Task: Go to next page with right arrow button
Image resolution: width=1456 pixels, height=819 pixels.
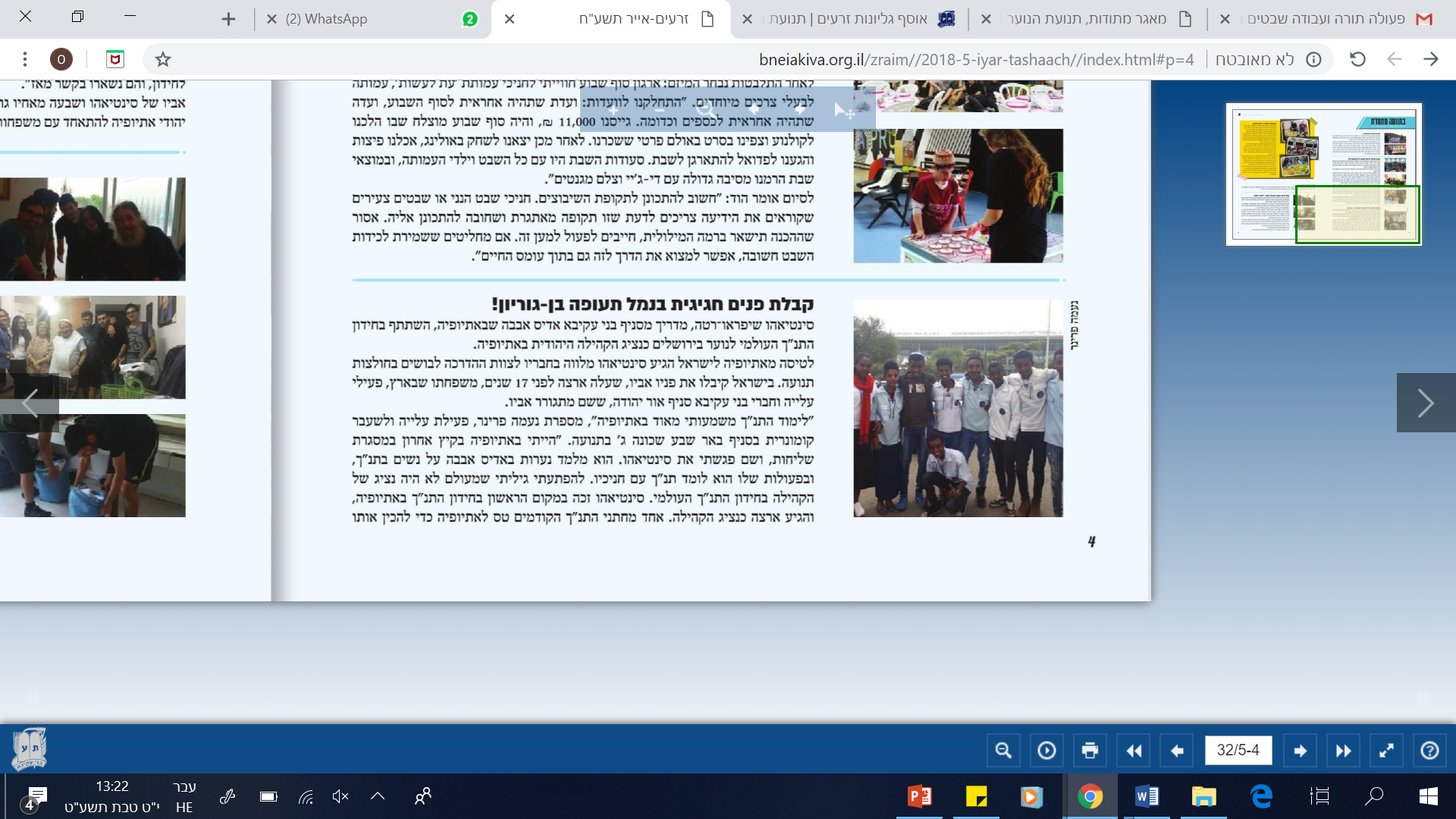Action: (1300, 751)
